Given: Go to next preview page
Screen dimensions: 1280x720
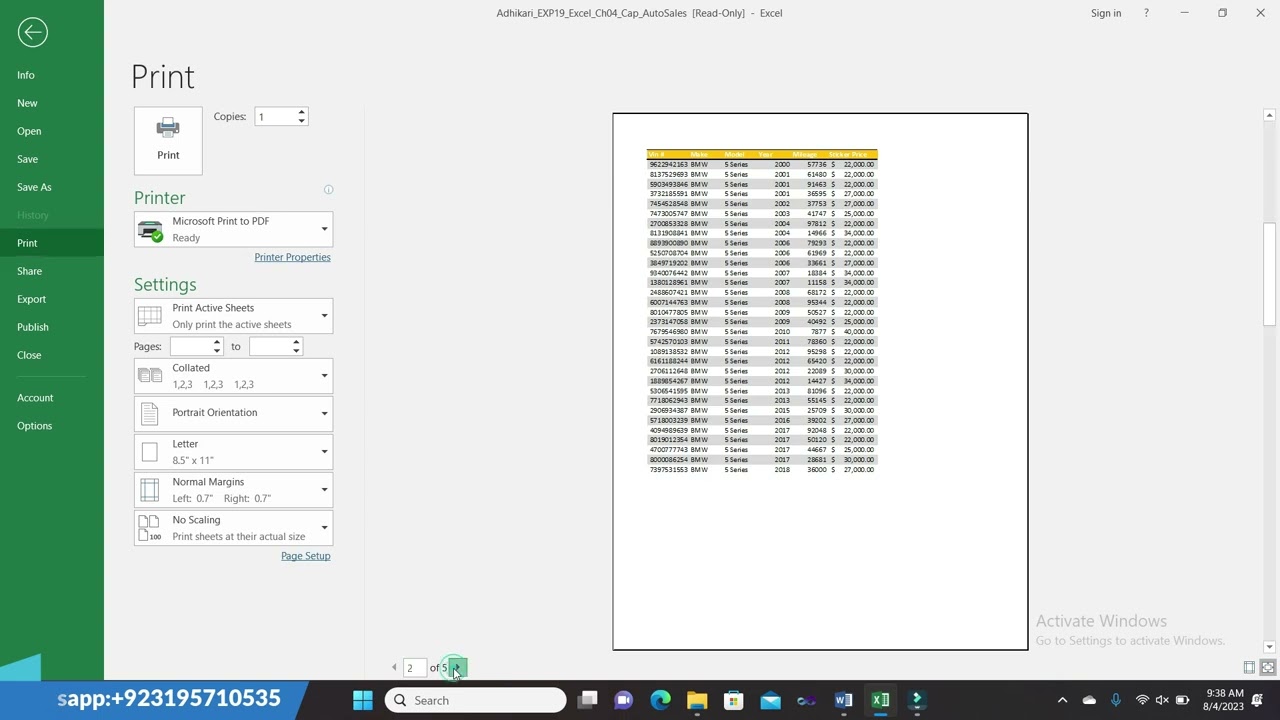Looking at the screenshot, I should [x=457, y=667].
